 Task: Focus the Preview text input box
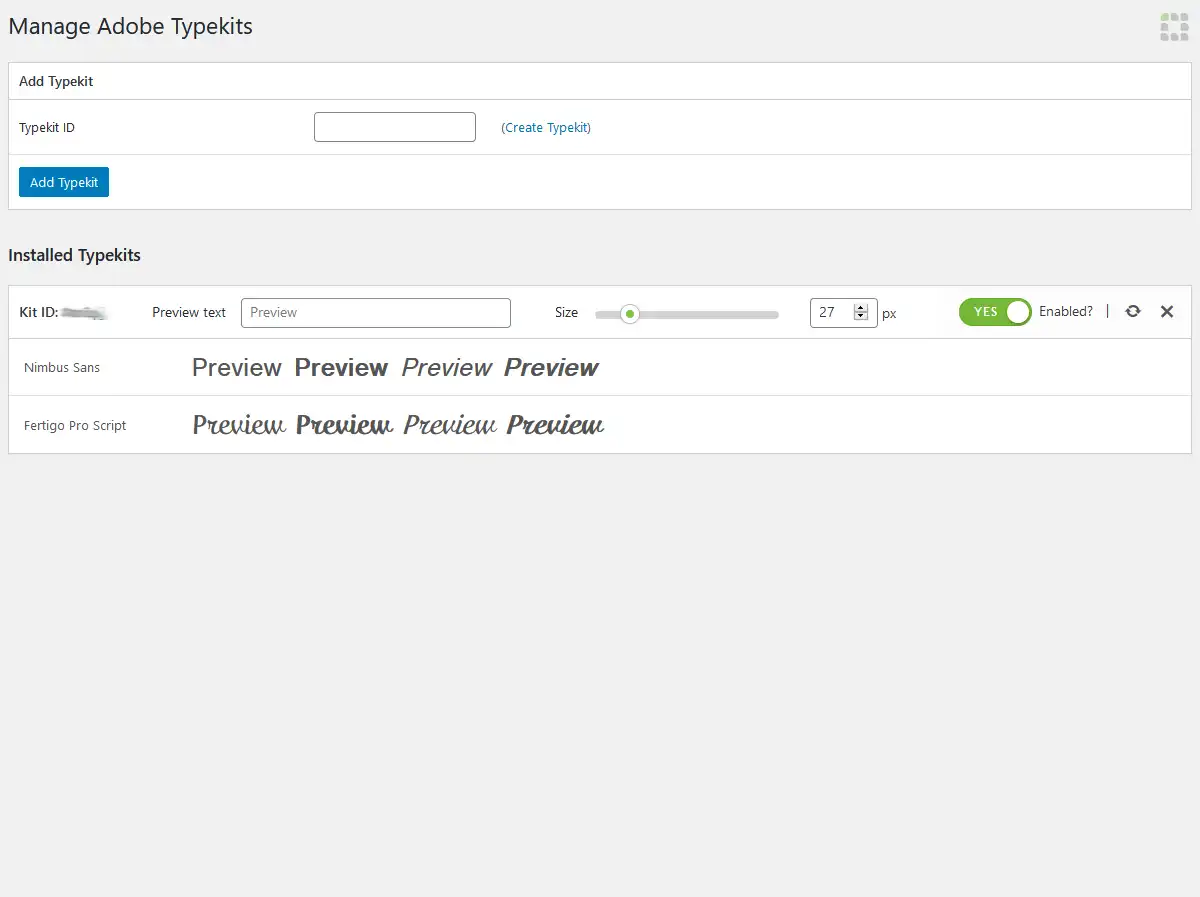coord(376,313)
